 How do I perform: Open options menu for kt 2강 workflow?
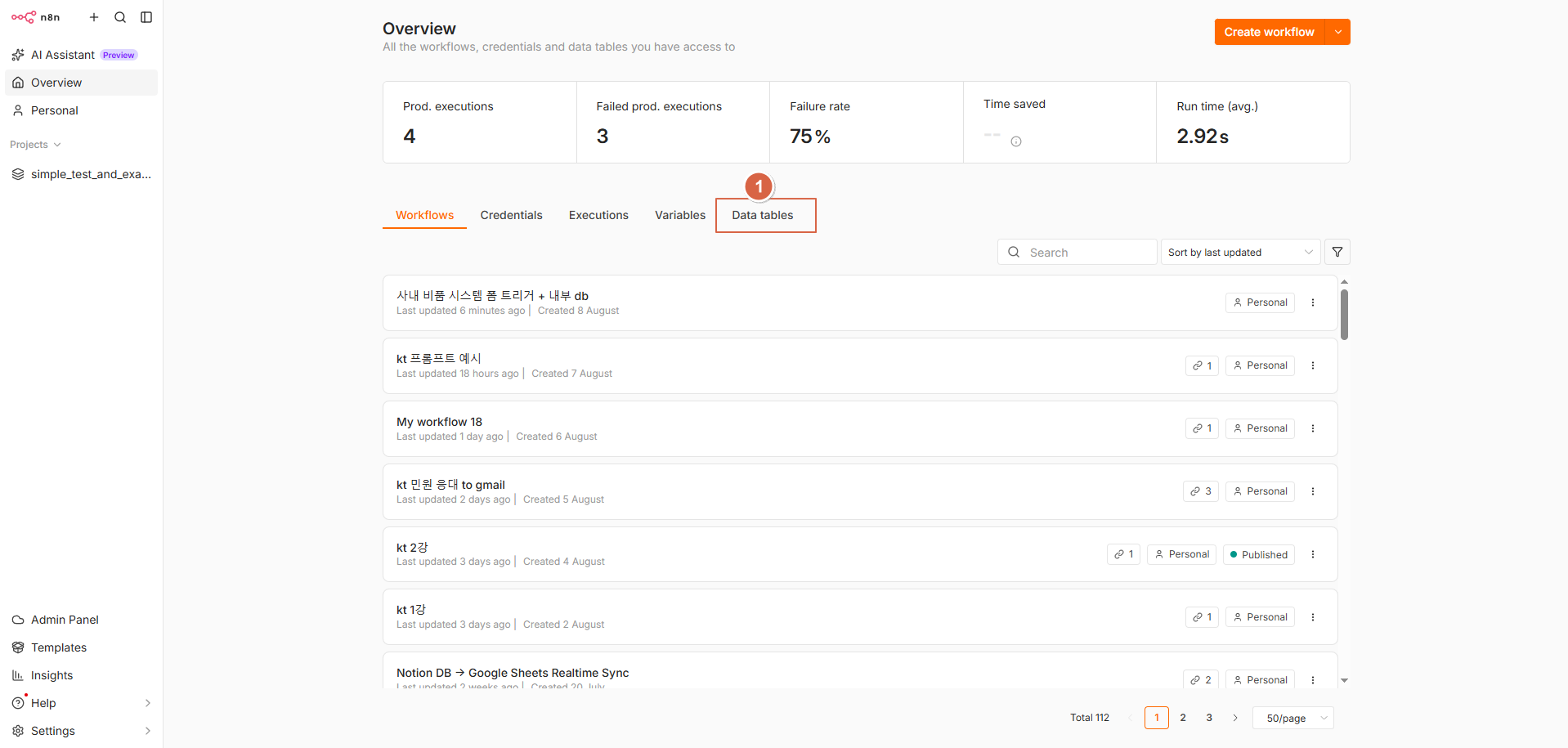(x=1313, y=554)
